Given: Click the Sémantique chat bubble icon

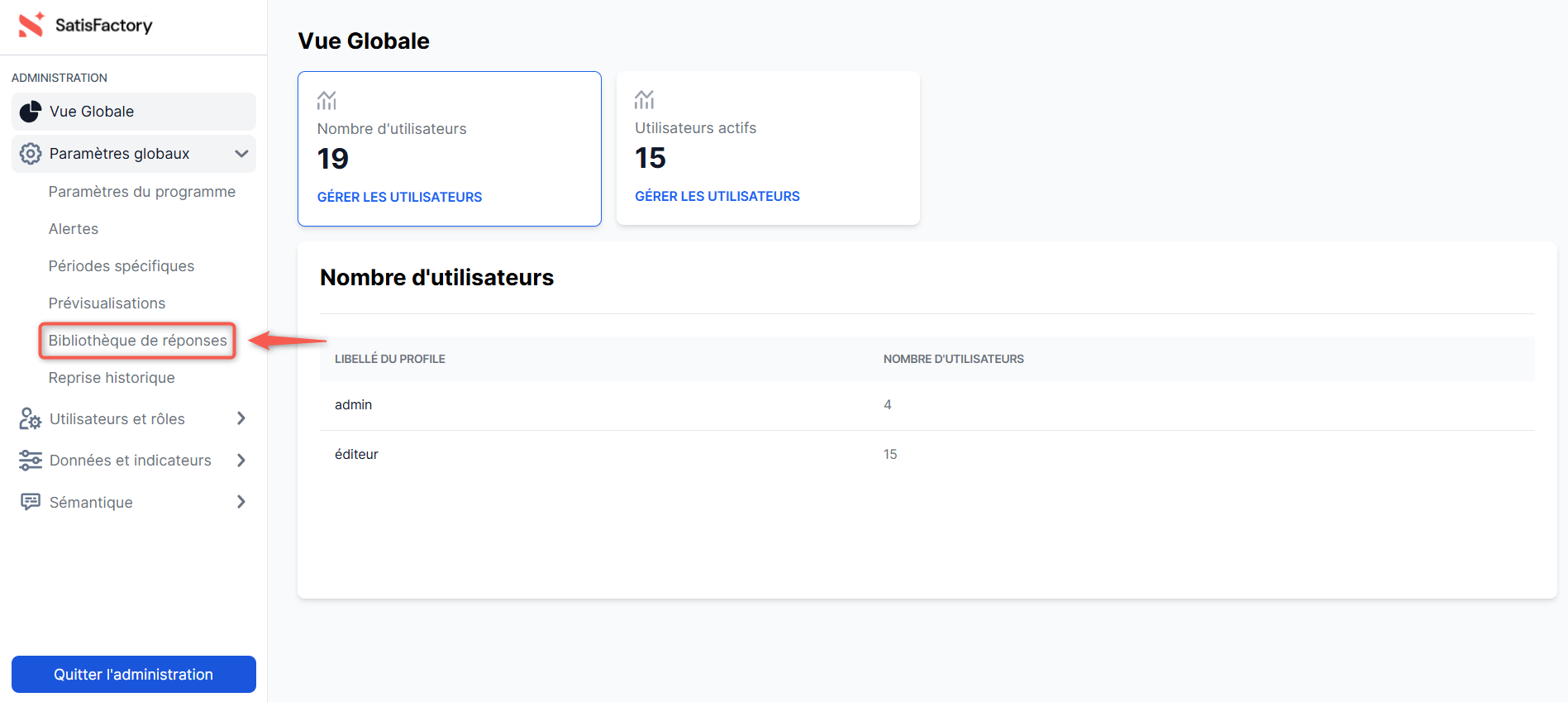Looking at the screenshot, I should [x=31, y=502].
